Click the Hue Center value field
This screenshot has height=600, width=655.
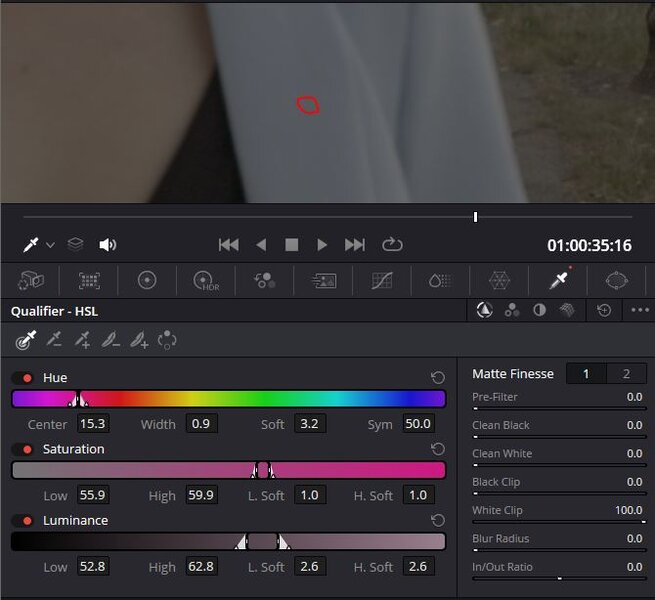92,424
